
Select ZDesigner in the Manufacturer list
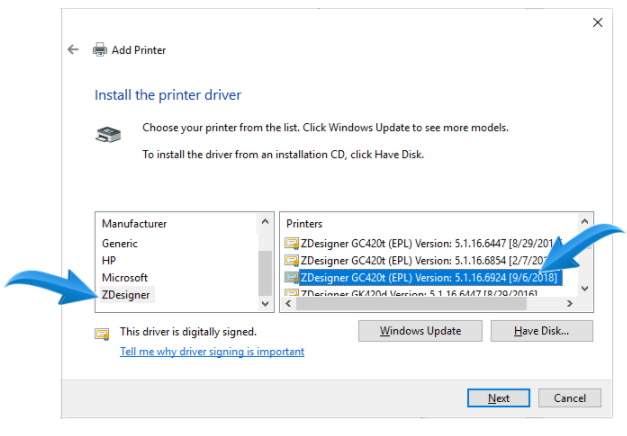tap(126, 295)
